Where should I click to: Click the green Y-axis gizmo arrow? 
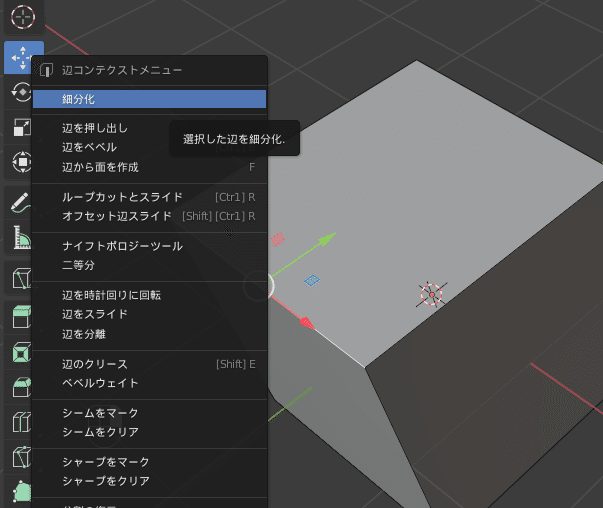pos(327,239)
